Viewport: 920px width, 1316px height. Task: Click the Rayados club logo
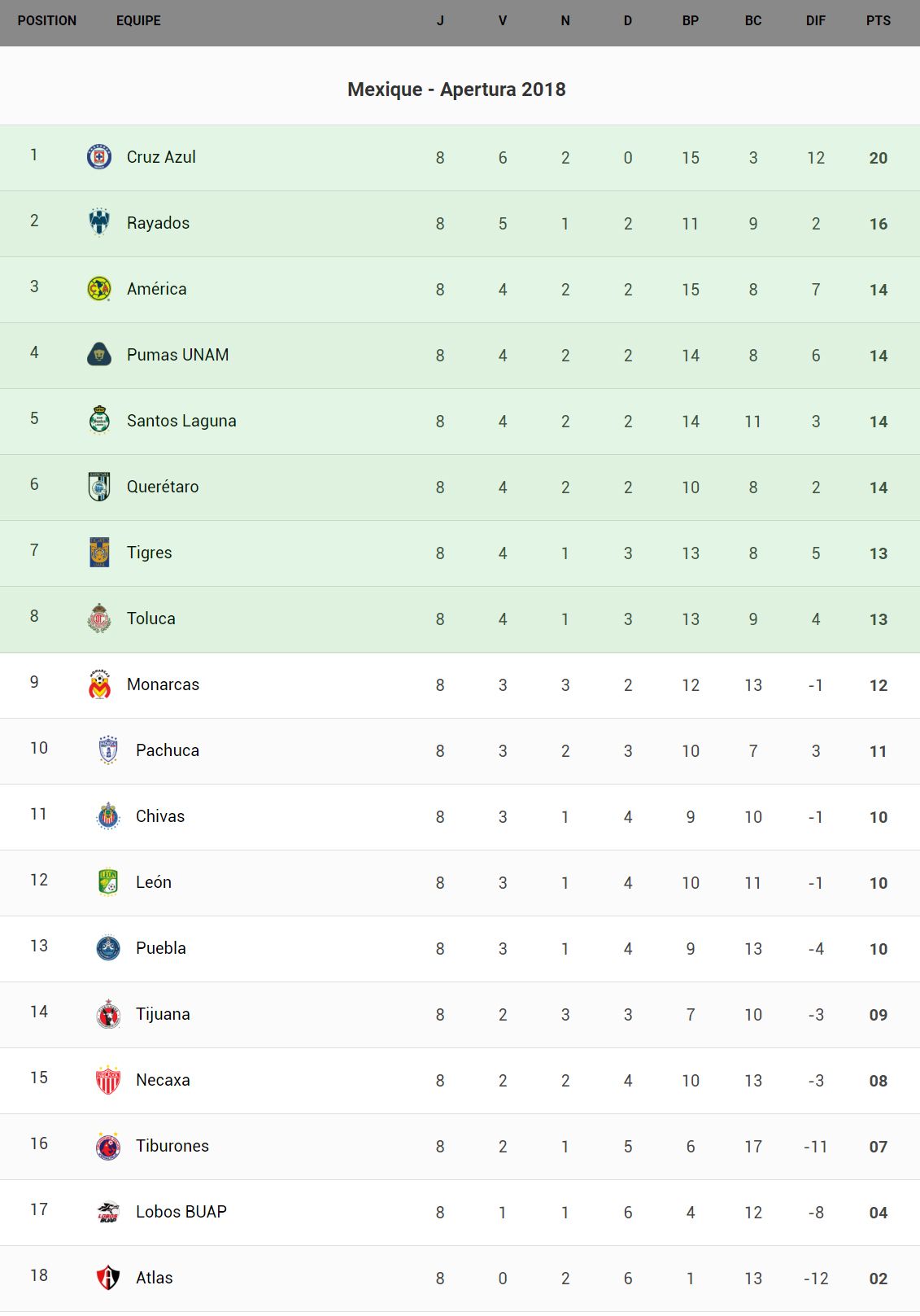99,222
